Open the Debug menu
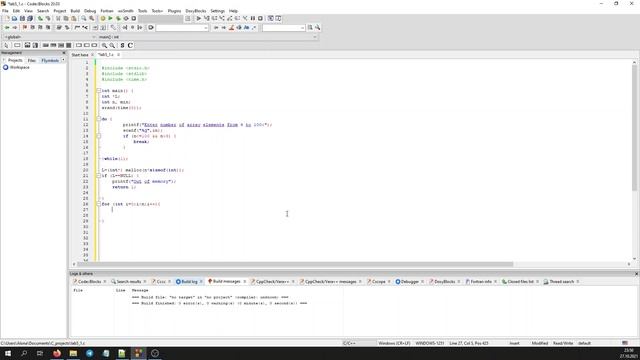 (90, 11)
